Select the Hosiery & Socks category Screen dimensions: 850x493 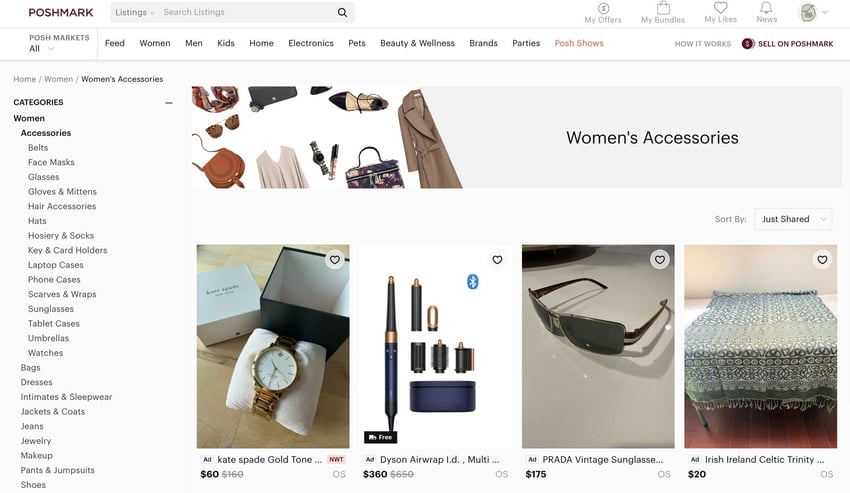pyautogui.click(x=61, y=235)
